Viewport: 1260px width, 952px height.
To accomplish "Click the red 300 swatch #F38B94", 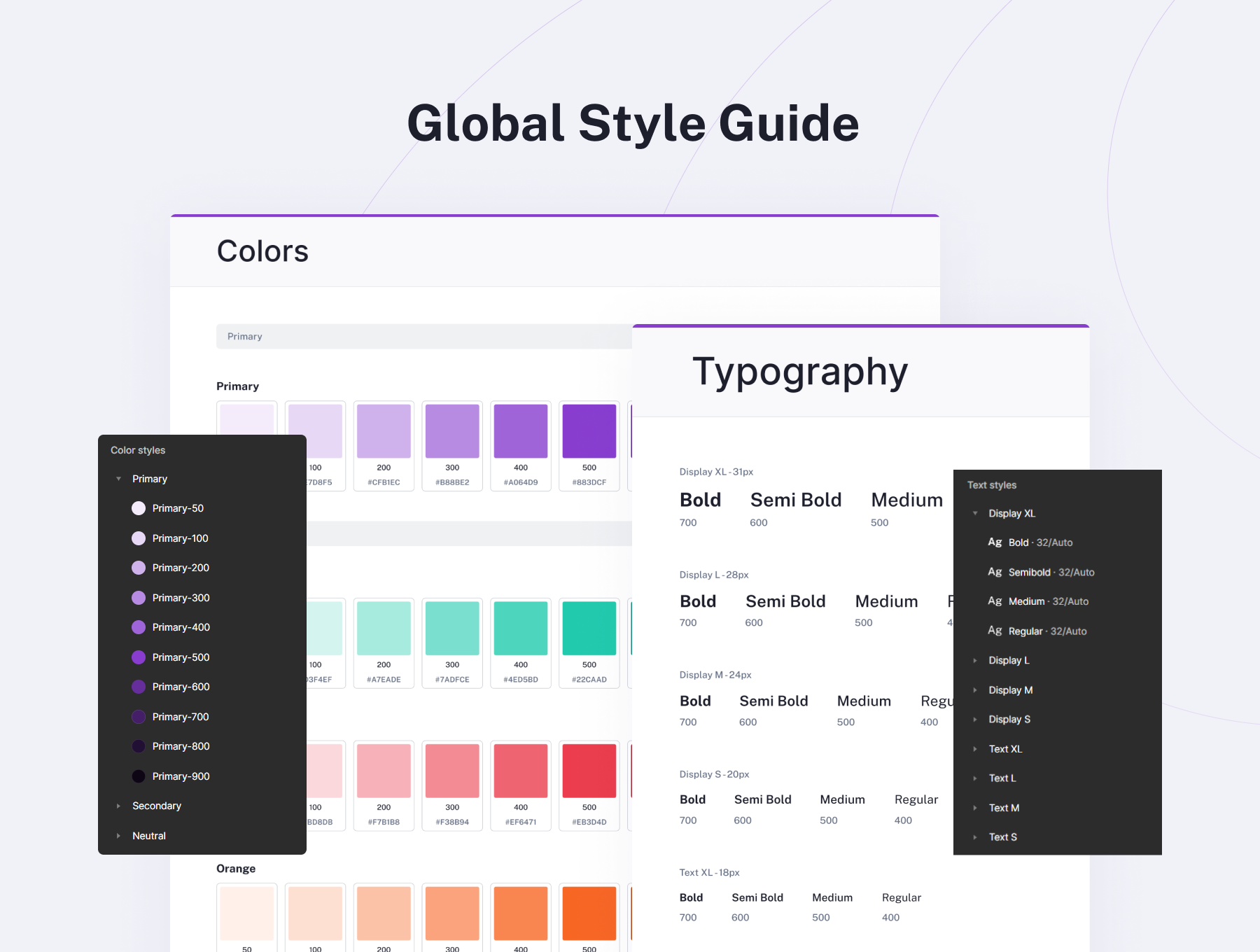I will [x=452, y=771].
